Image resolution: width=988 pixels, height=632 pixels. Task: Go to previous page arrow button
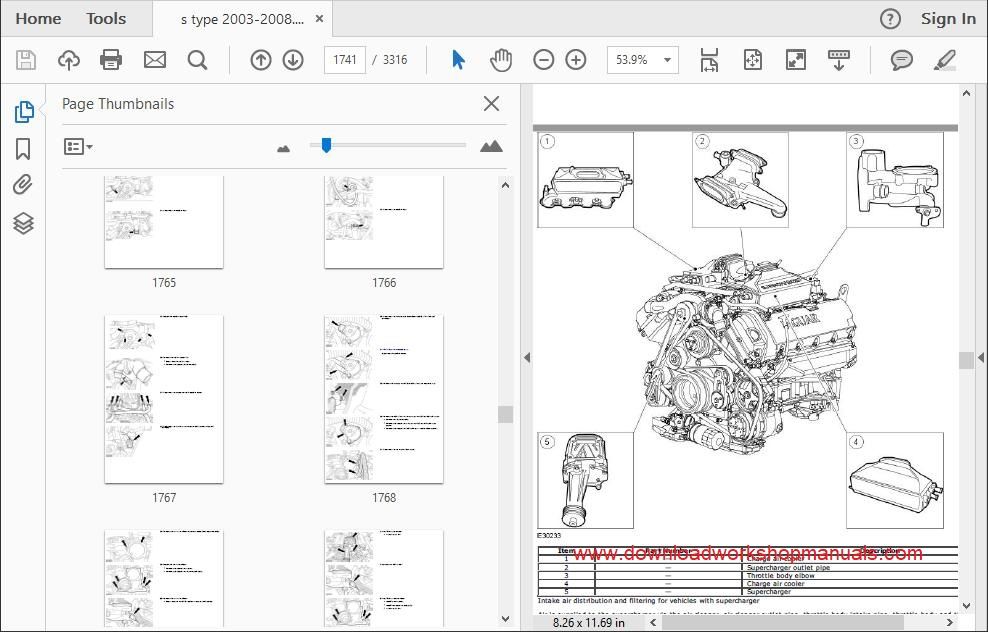[x=261, y=60]
